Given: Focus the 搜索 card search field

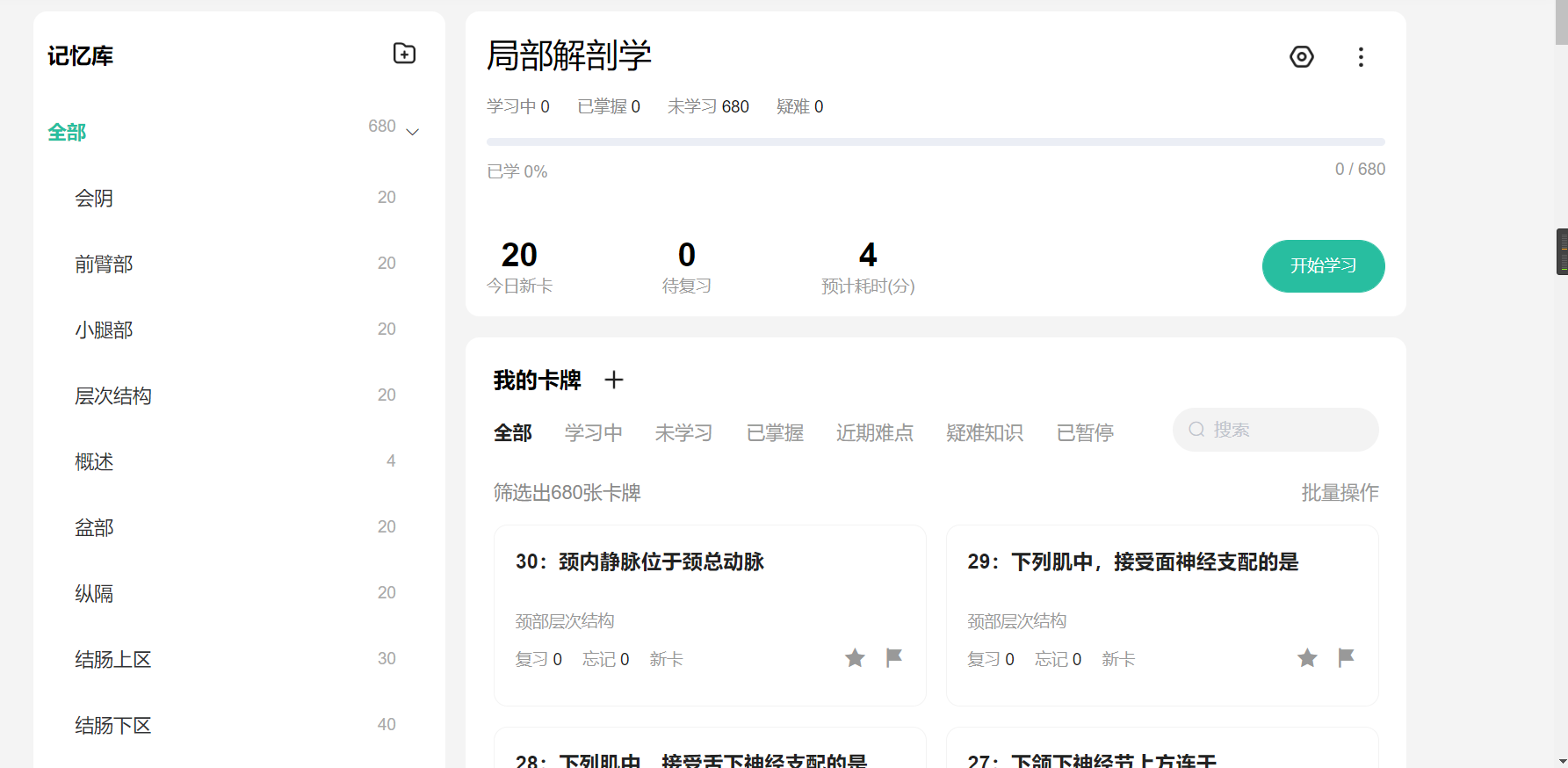Looking at the screenshot, I should [1275, 430].
